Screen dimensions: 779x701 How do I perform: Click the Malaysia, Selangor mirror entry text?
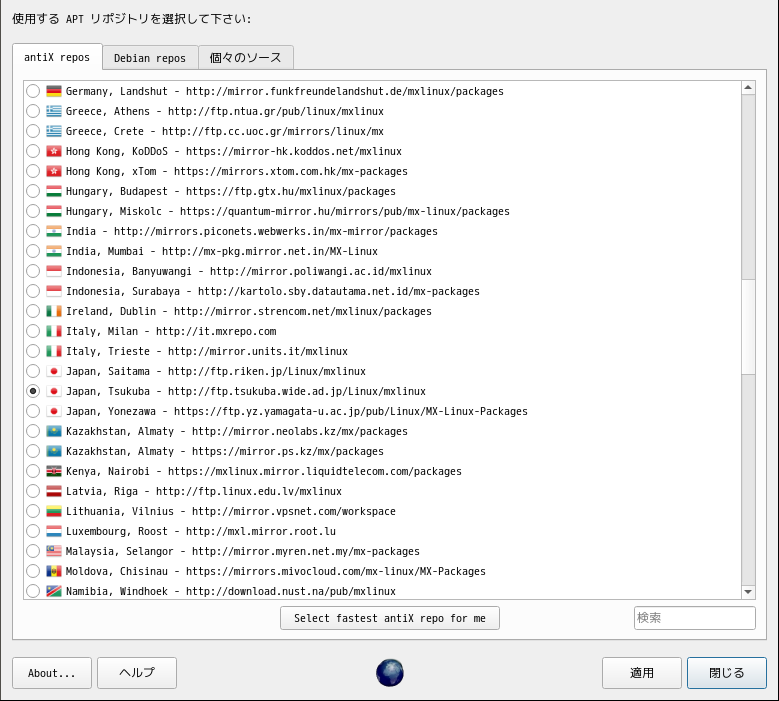pyautogui.click(x=242, y=551)
